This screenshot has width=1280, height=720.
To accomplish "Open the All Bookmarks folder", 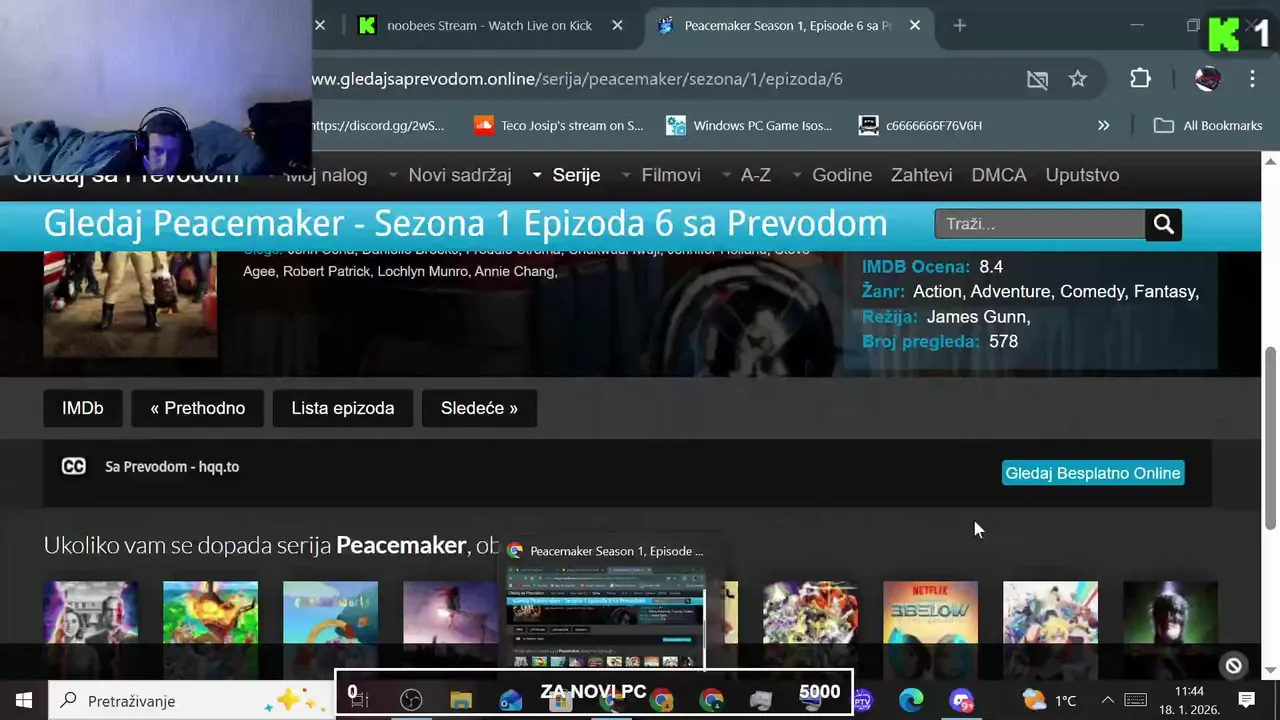I will point(1208,125).
